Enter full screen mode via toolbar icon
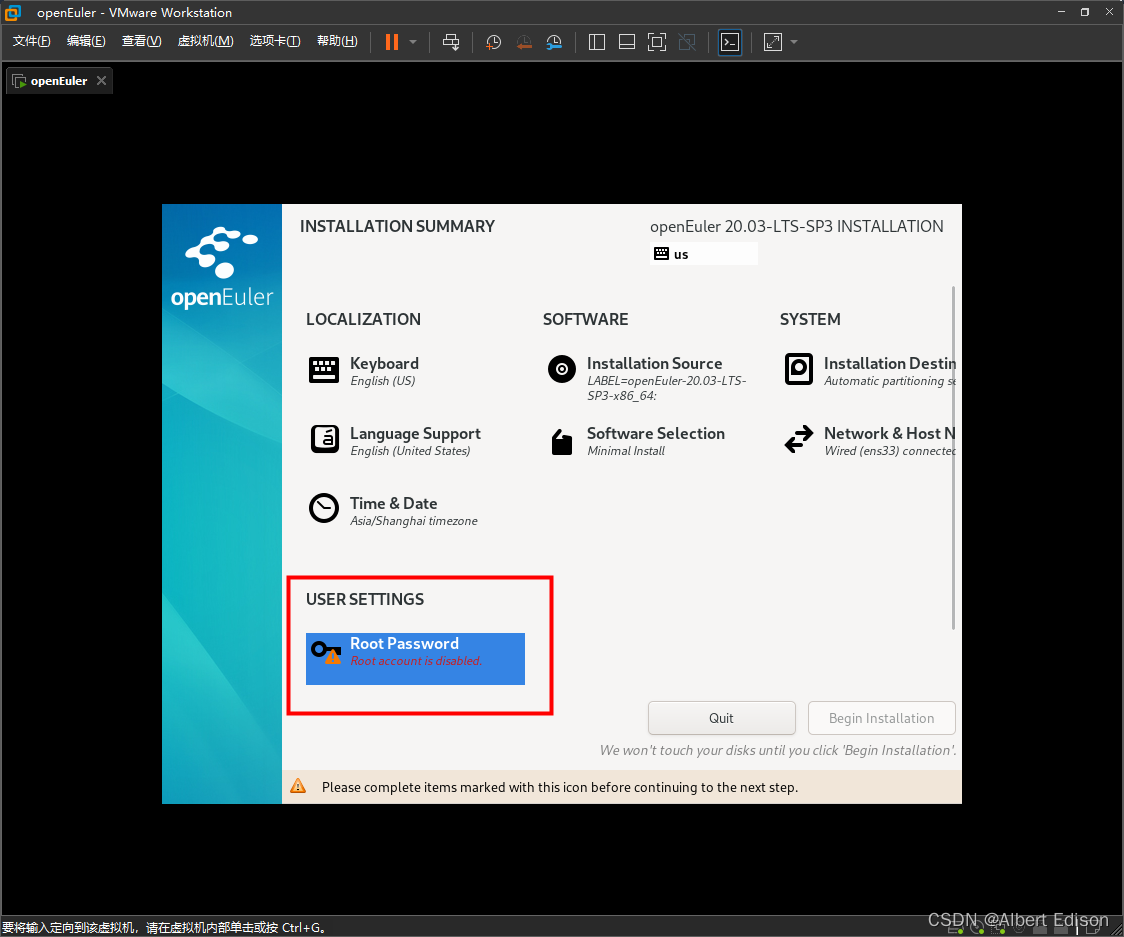The image size is (1124, 937). [656, 41]
